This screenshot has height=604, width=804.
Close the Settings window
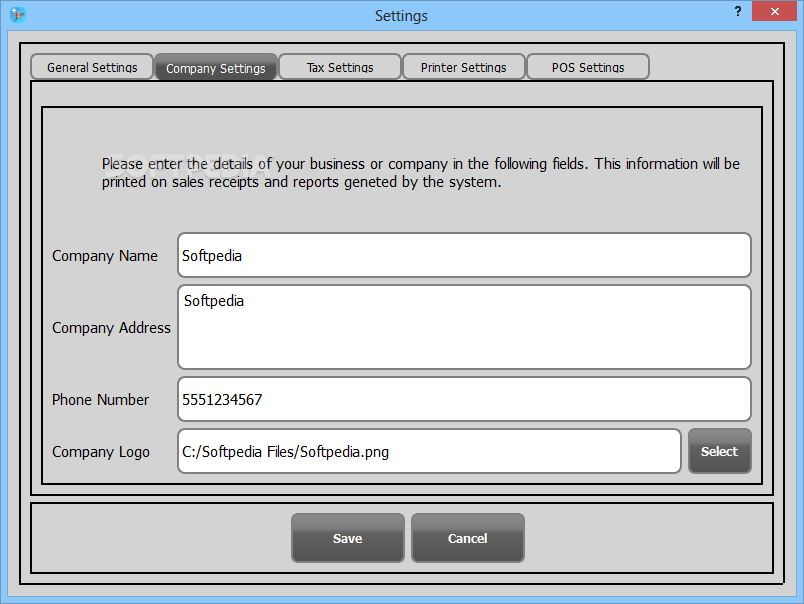click(x=774, y=11)
